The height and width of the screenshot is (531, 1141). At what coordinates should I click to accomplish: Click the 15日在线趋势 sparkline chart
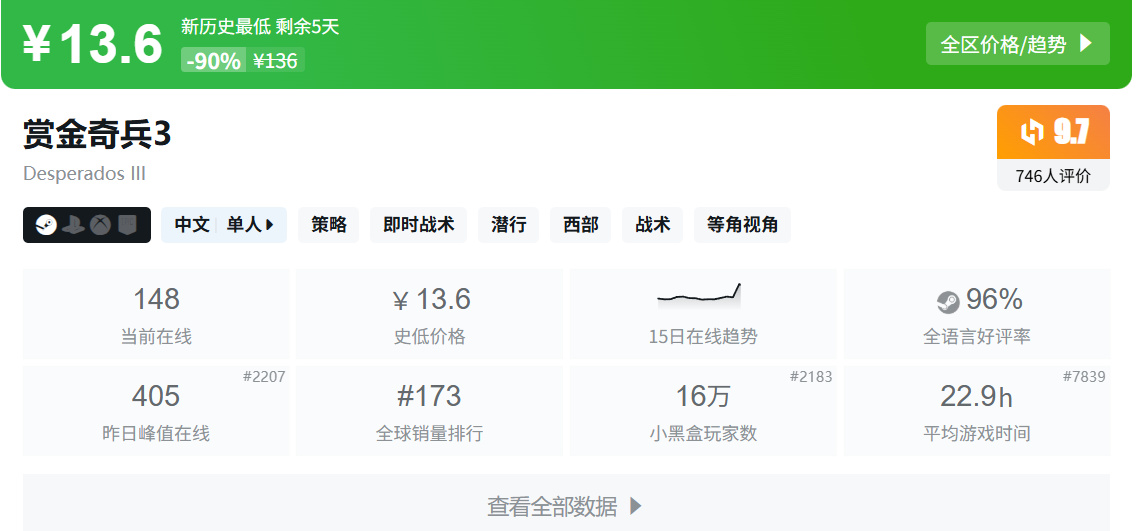[699, 297]
